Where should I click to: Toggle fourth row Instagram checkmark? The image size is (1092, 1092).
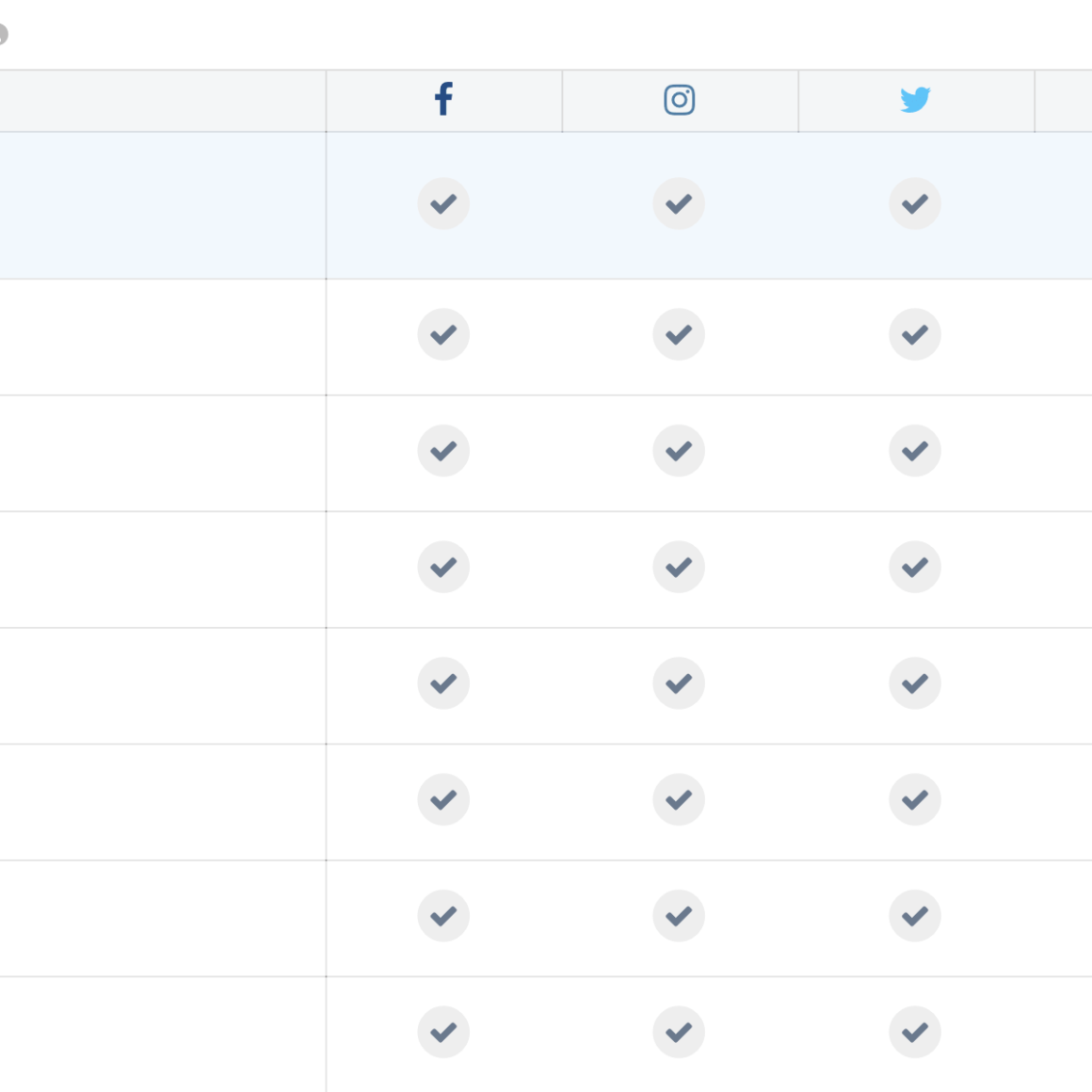coord(679,567)
